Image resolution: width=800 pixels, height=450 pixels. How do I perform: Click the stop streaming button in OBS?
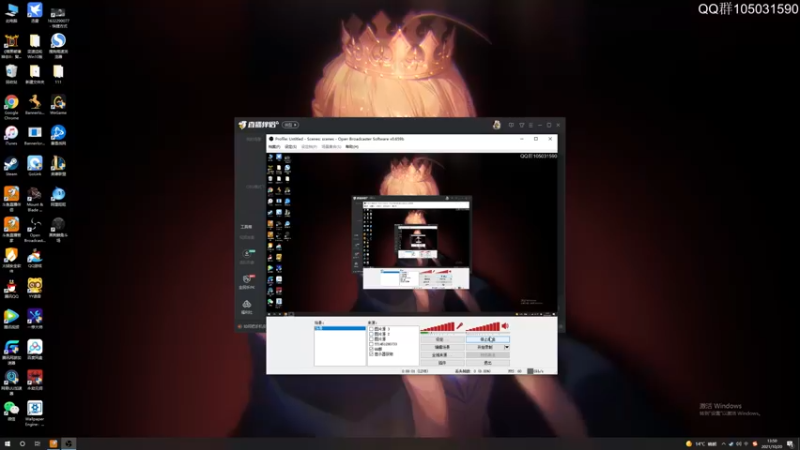(x=488, y=339)
